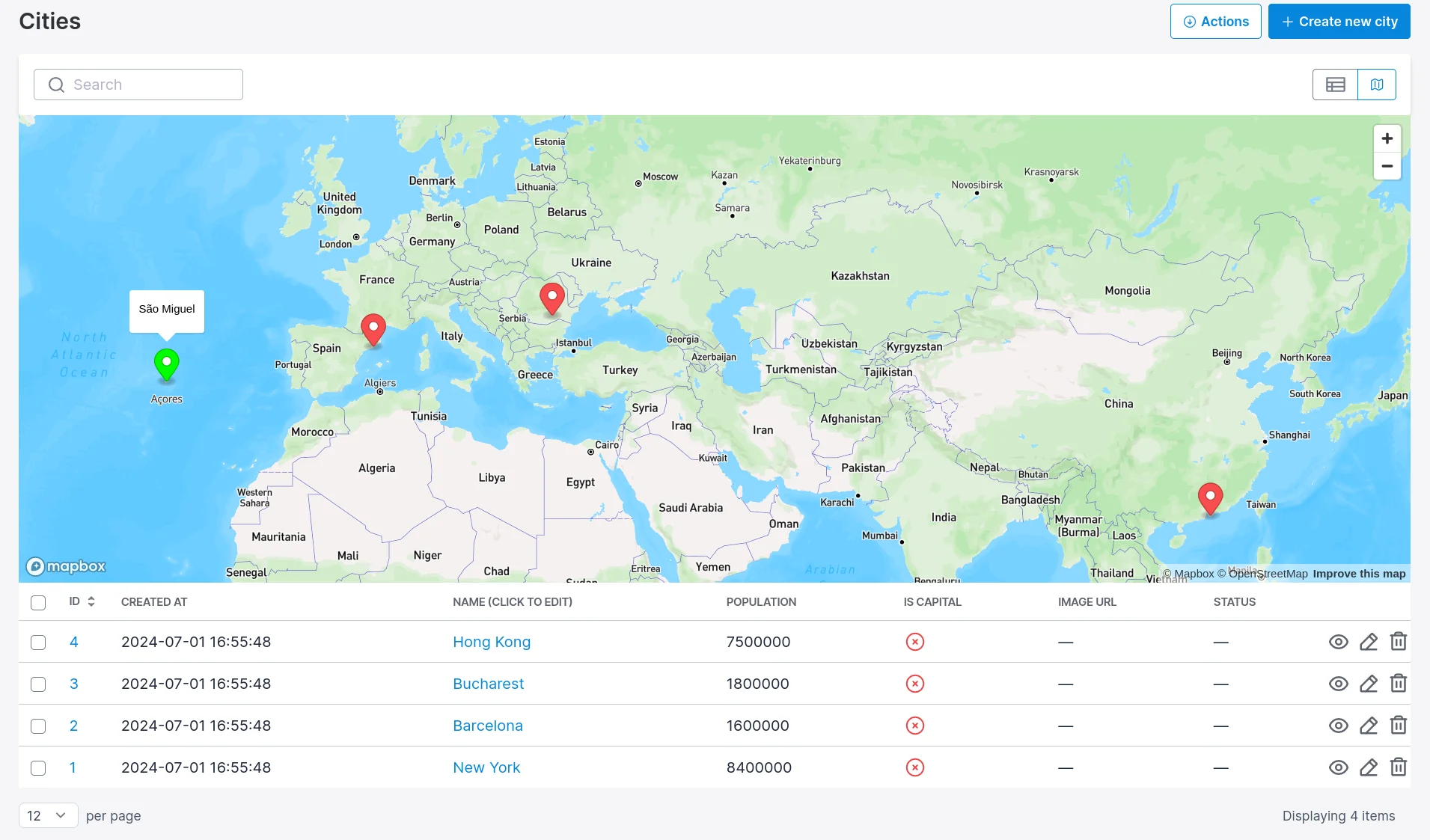
Task: Check the Hong Kong row checkbox
Action: point(38,642)
